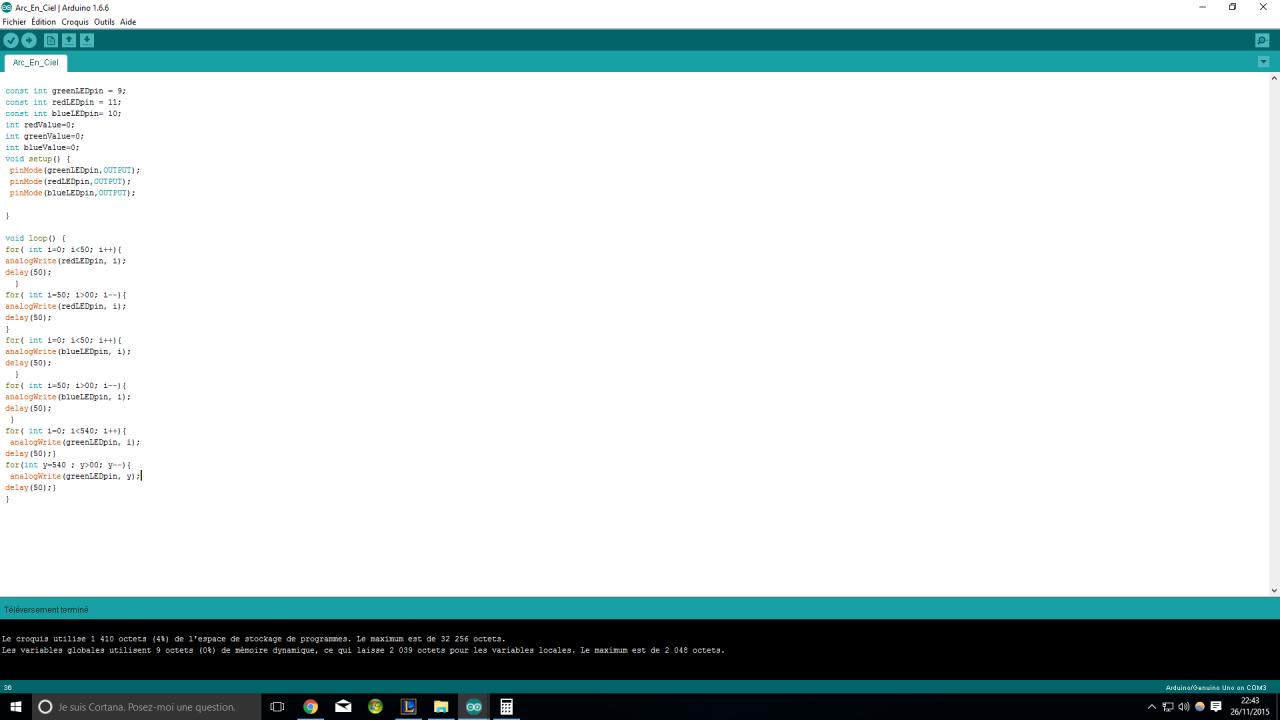Click the round orange-blue system tray icon
This screenshot has height=720, width=1280.
click(x=1200, y=707)
